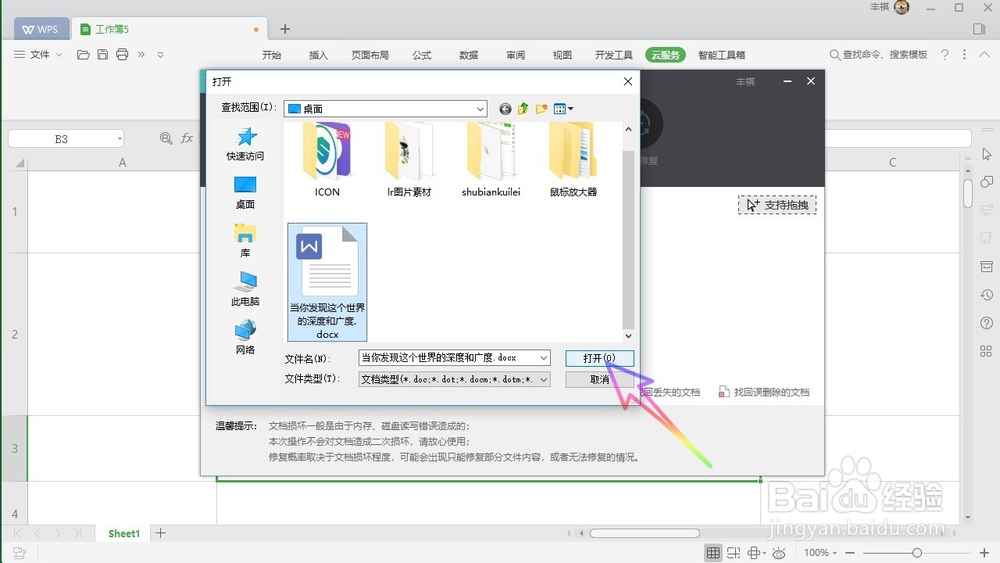Screen dimensions: 1000x563
Task: Click the help question mark icon
Action: (x=945, y=55)
